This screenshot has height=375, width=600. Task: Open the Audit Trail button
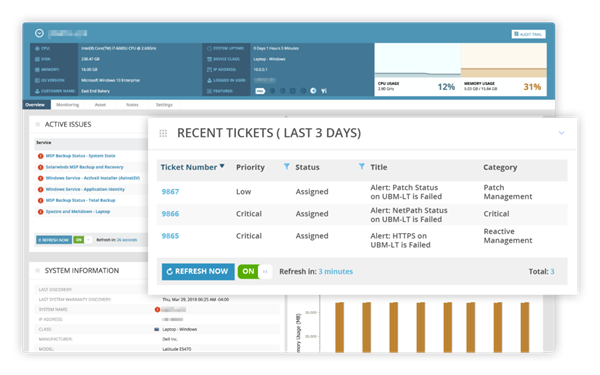pyautogui.click(x=528, y=34)
